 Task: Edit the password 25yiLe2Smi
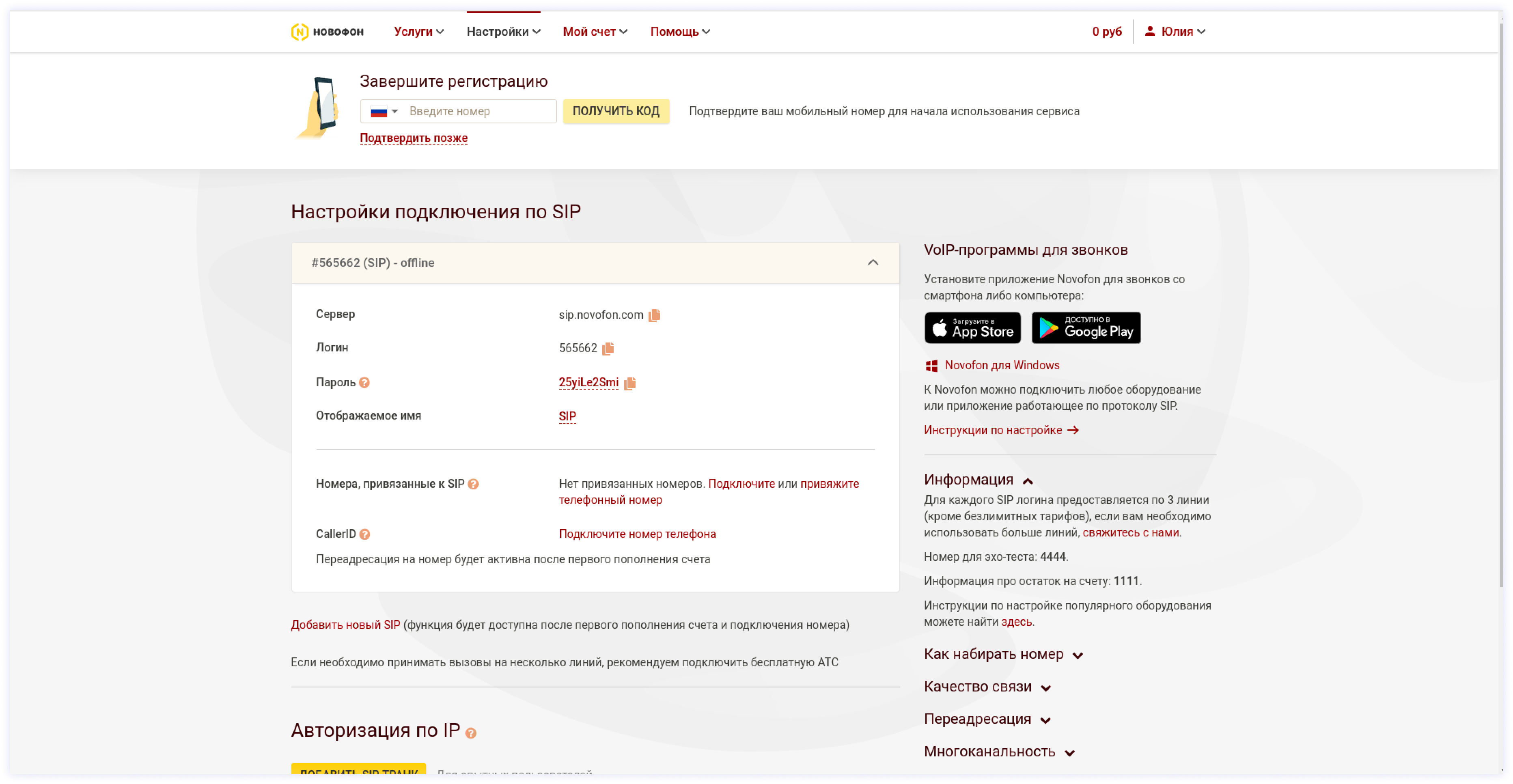(x=588, y=383)
